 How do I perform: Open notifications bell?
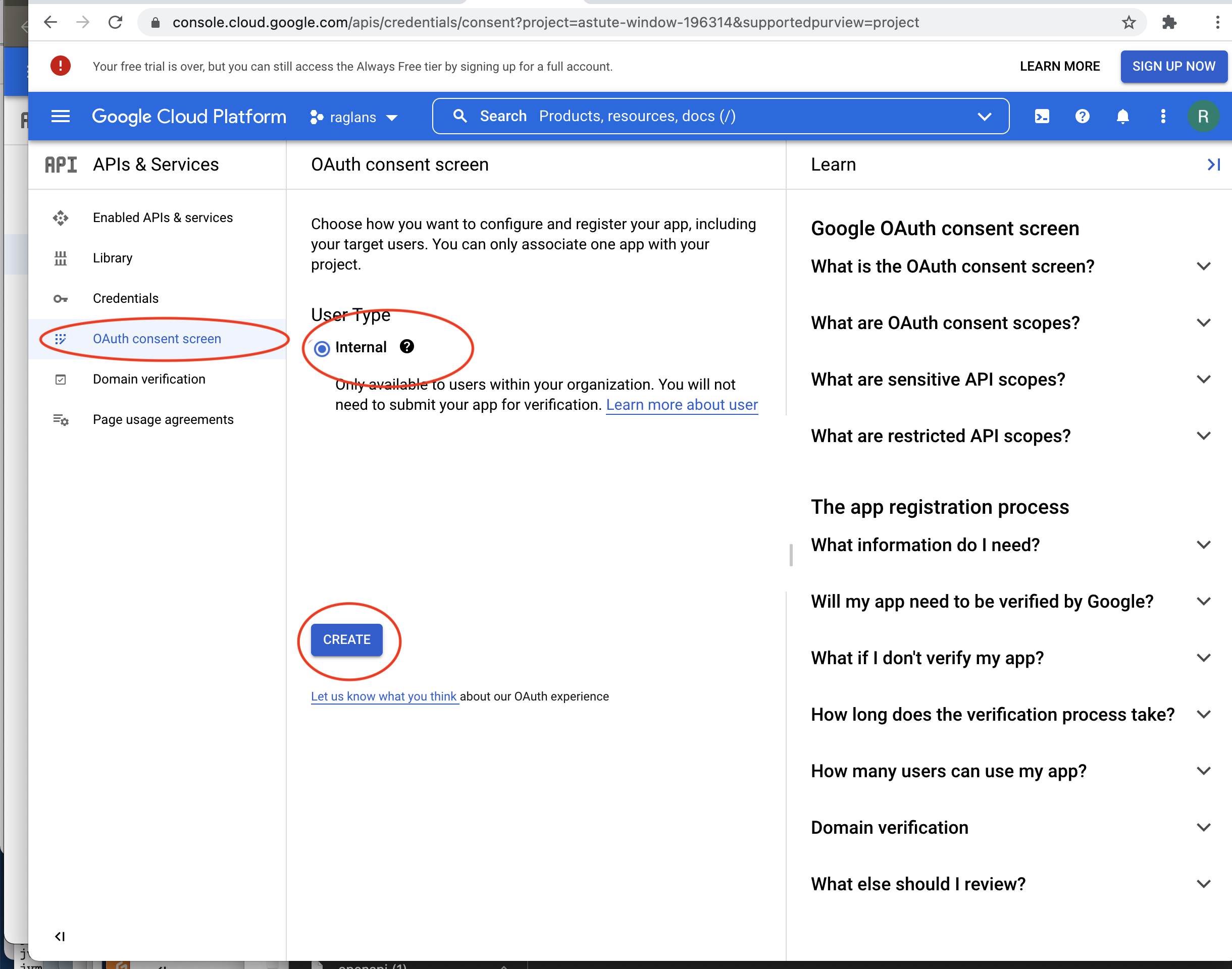point(1122,116)
